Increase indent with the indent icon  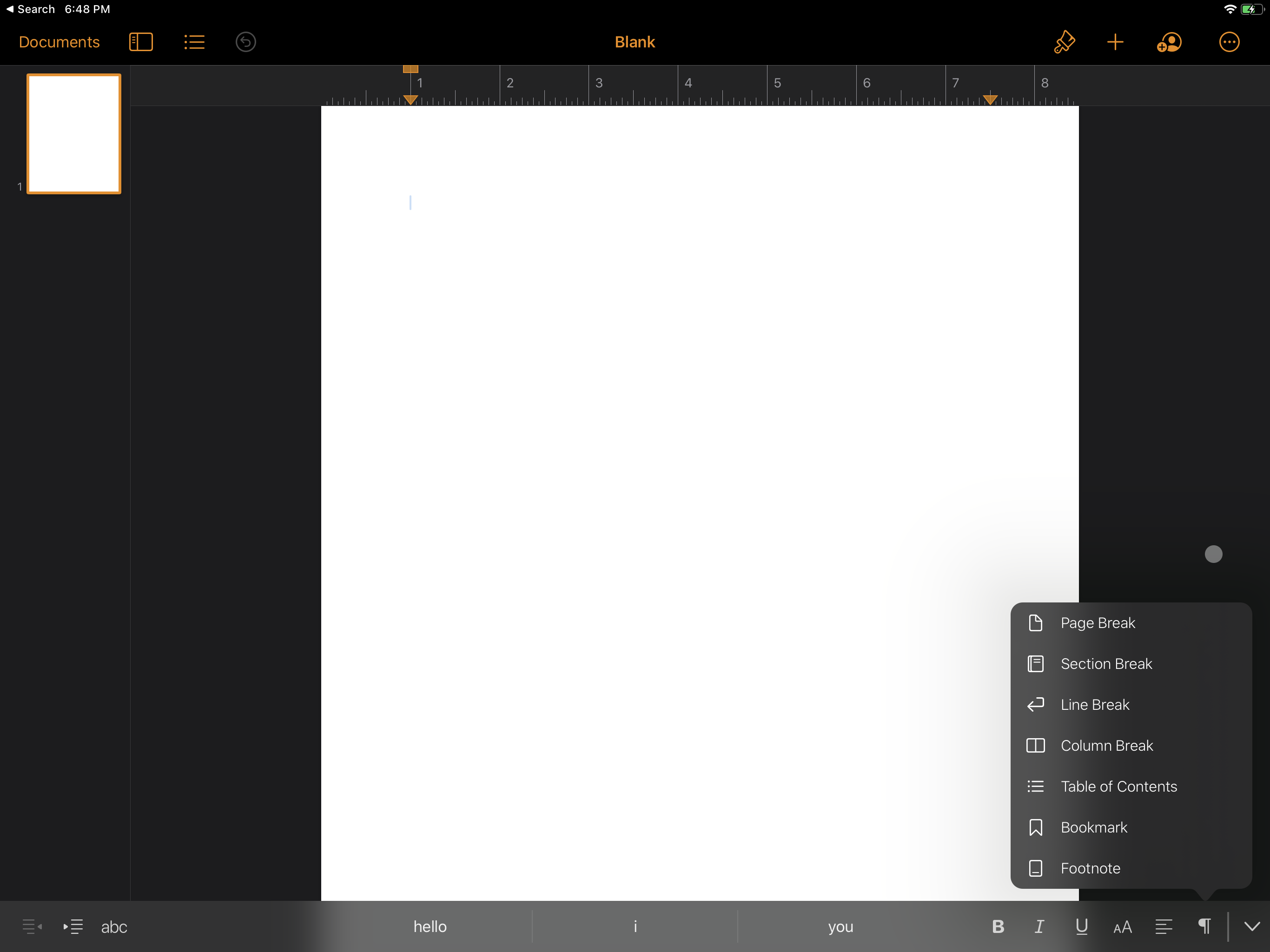pyautogui.click(x=73, y=926)
